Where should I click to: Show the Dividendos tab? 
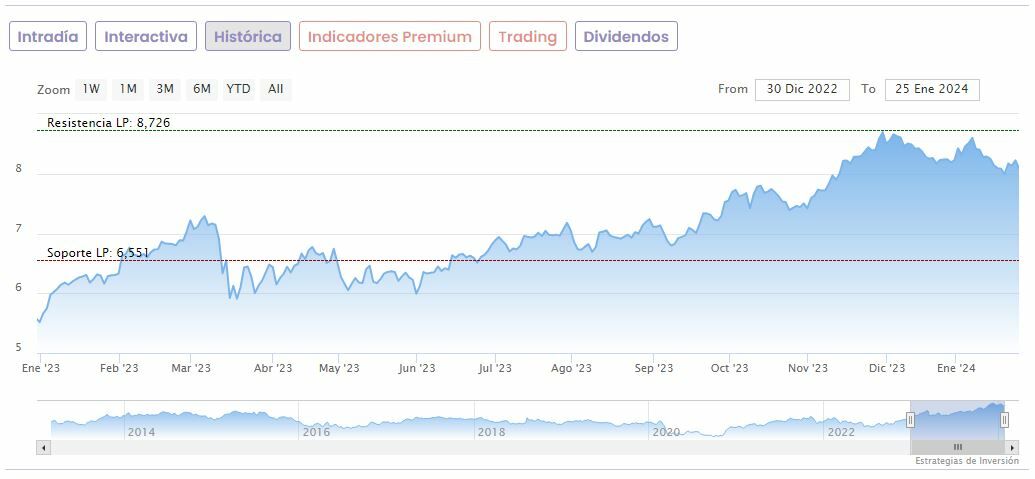point(626,37)
